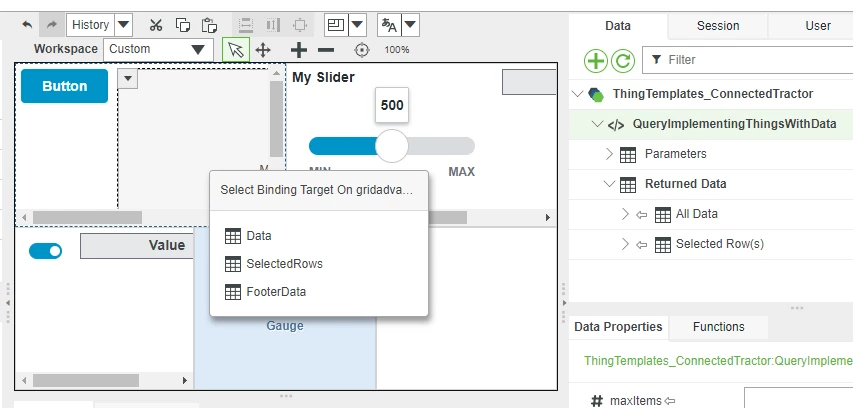Click the Cut scissors icon
Screen dimensions: 853x408
[156, 25]
